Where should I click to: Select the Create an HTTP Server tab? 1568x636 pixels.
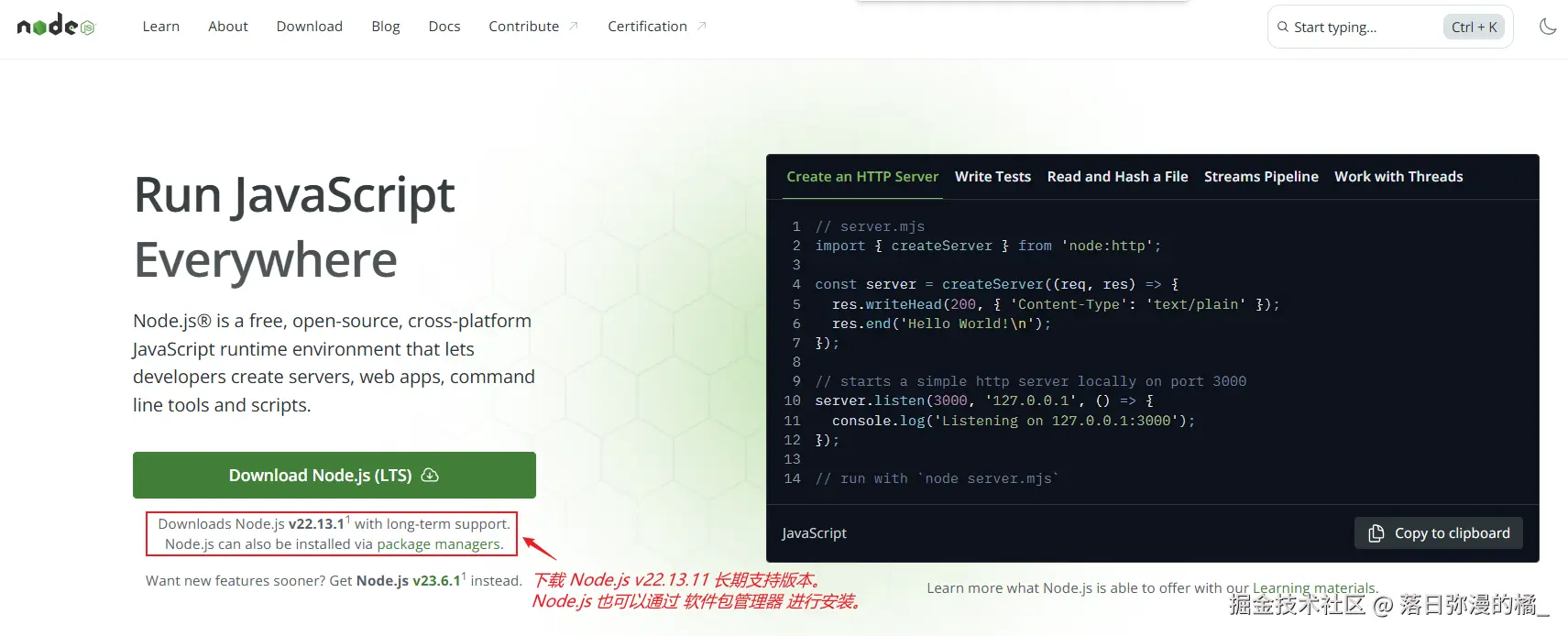862,177
